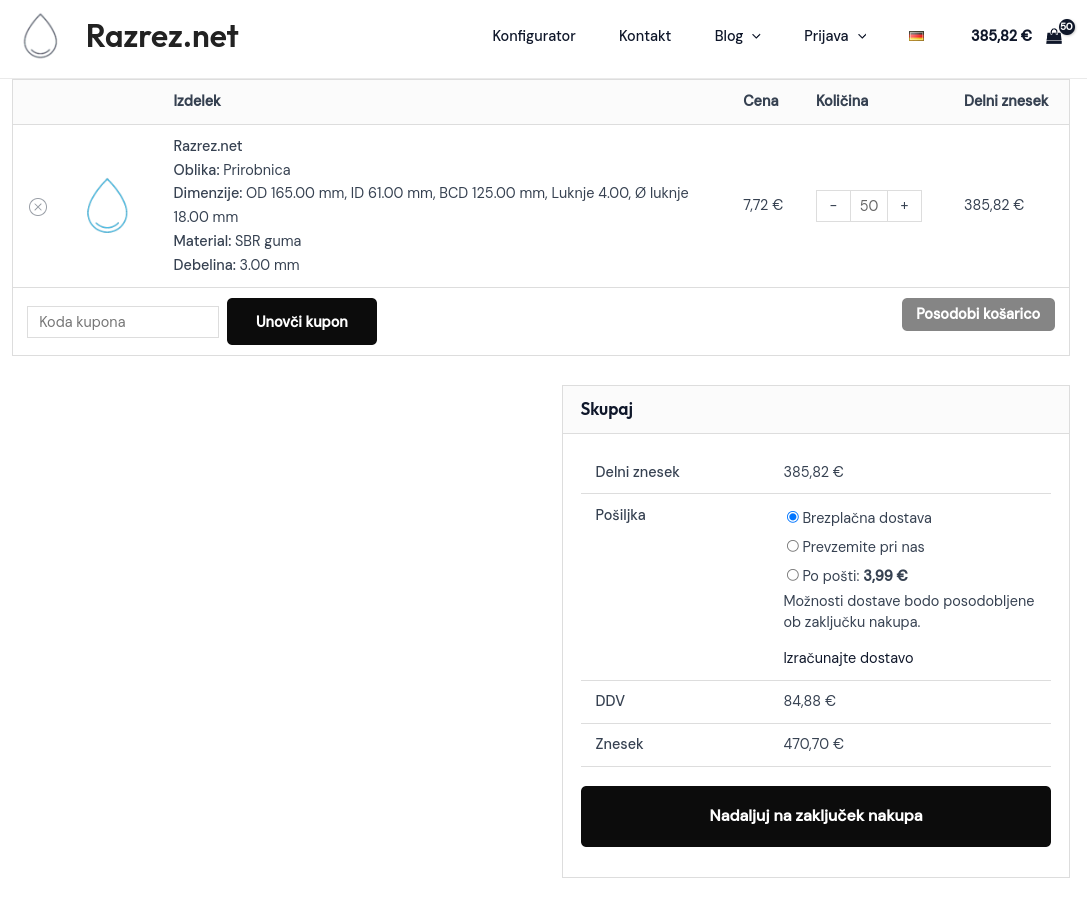Screen dimensions: 1087x903
Task: Open the Kontakt menu item
Action: (x=645, y=36)
